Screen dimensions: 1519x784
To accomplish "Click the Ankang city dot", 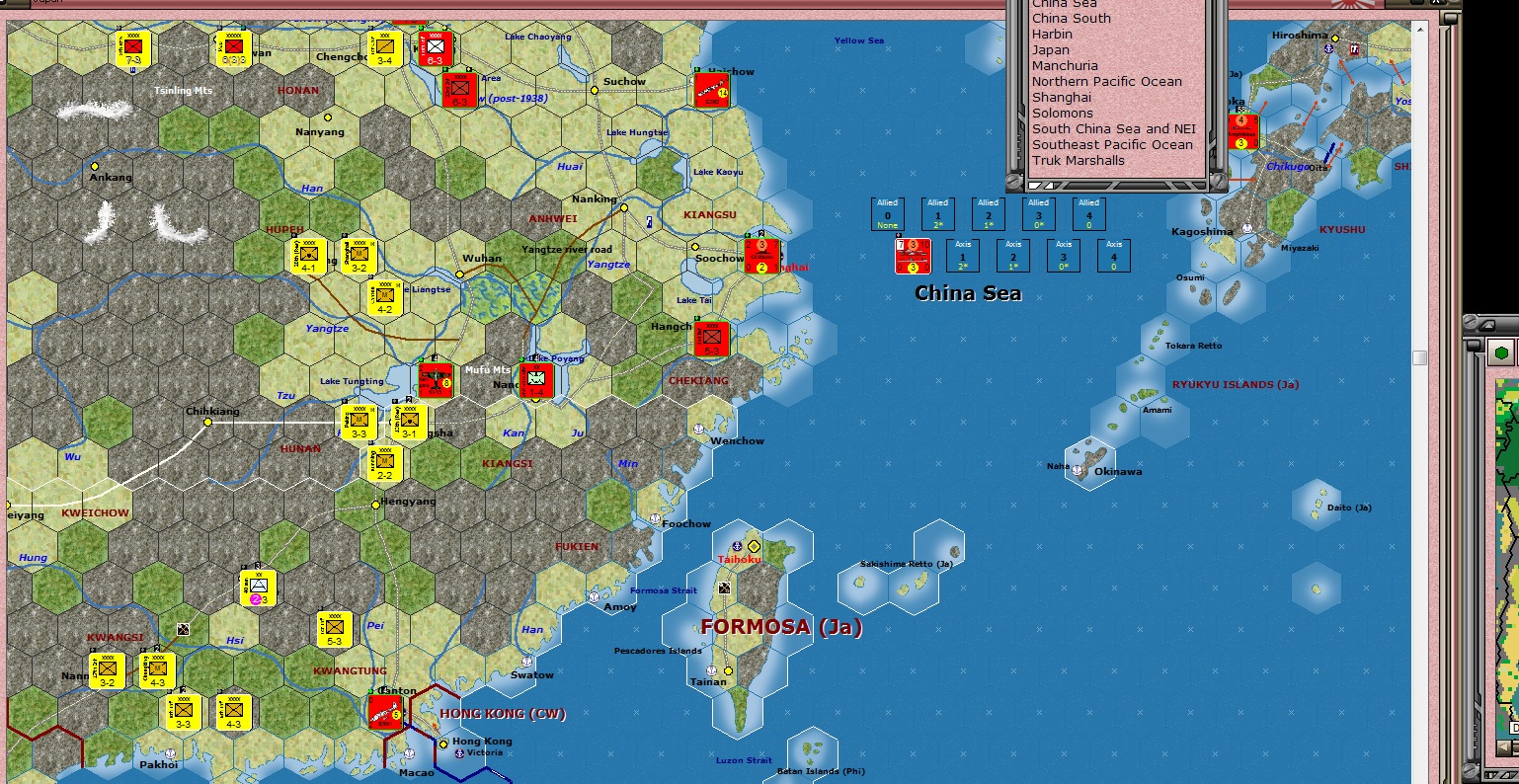I will pos(95,166).
